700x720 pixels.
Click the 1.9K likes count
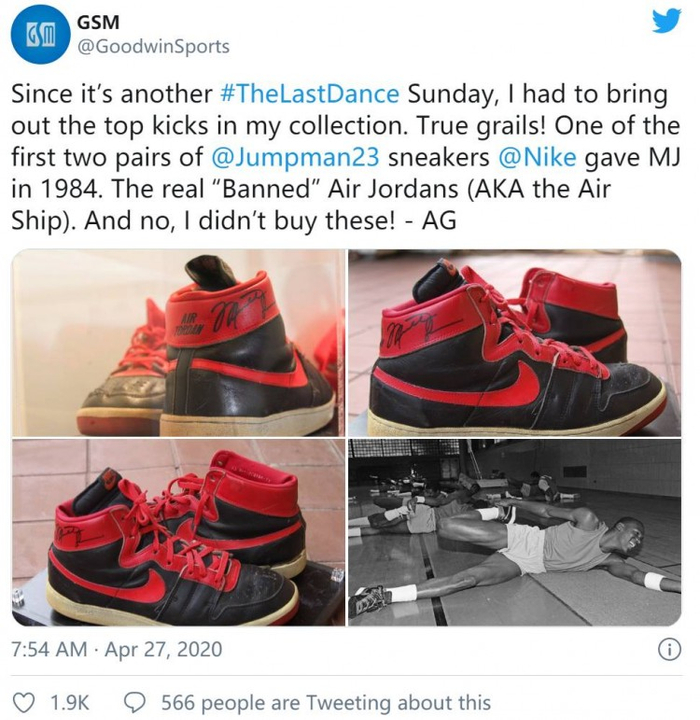[70, 703]
